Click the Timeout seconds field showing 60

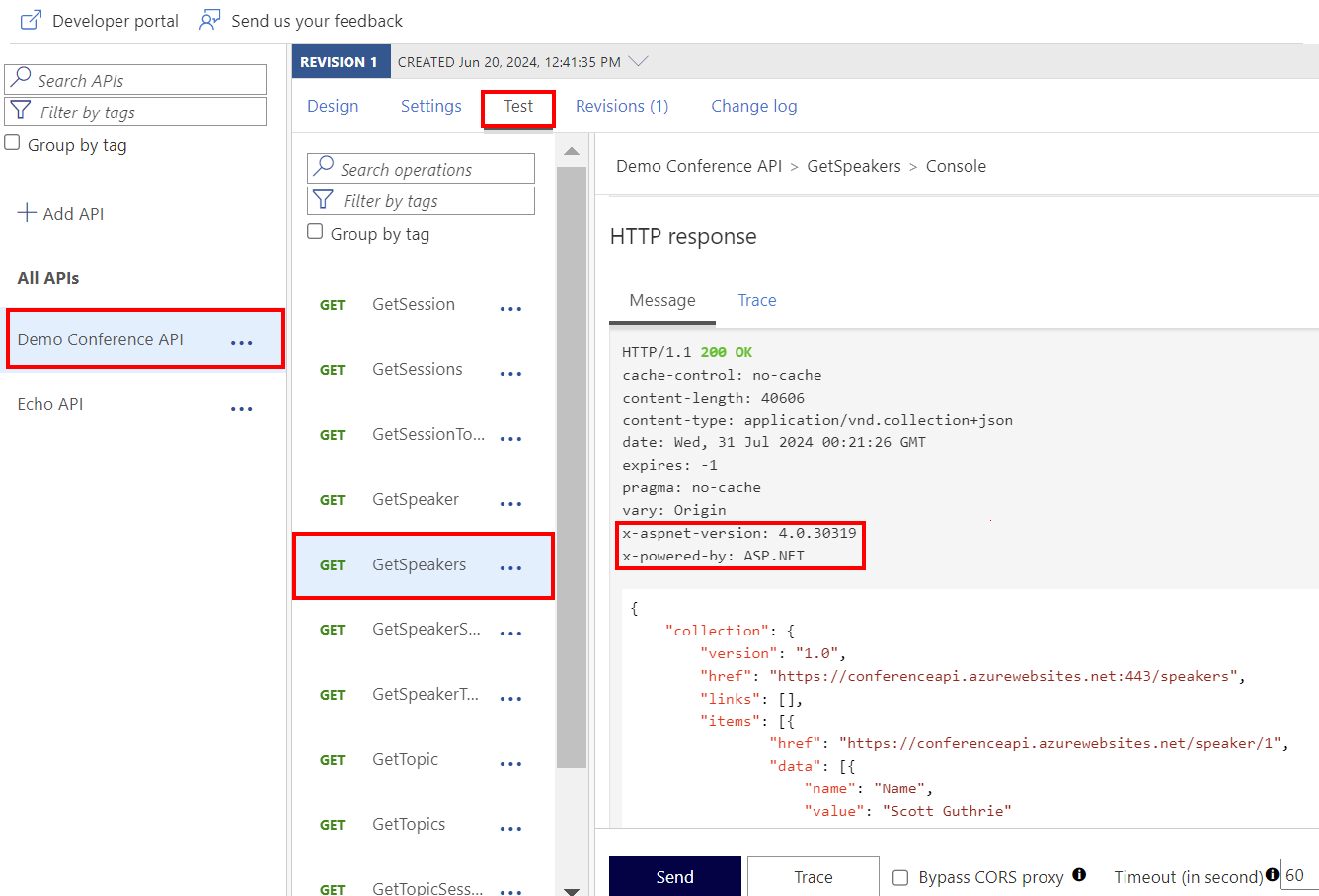coord(1299,875)
